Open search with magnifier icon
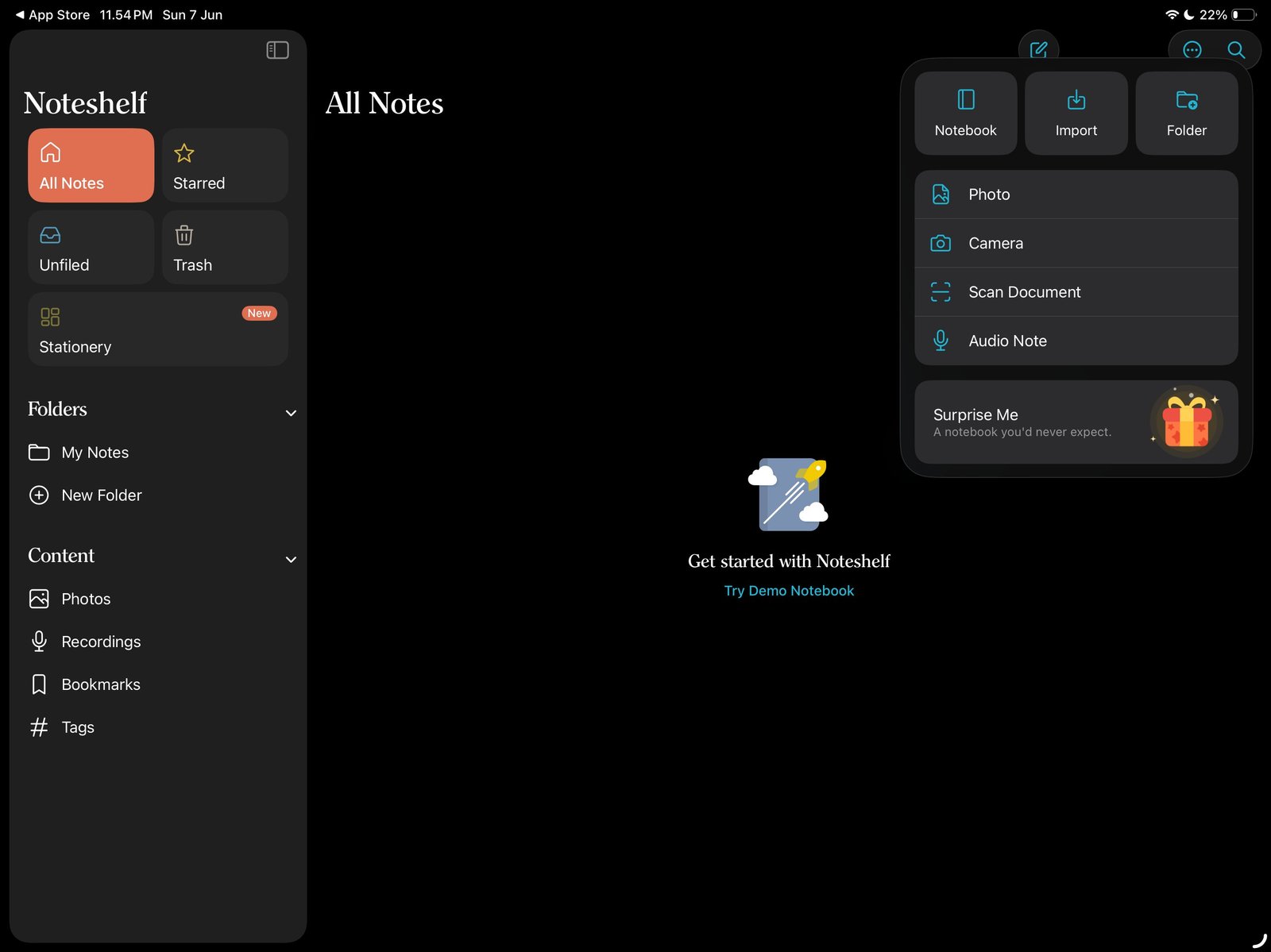 (1236, 50)
